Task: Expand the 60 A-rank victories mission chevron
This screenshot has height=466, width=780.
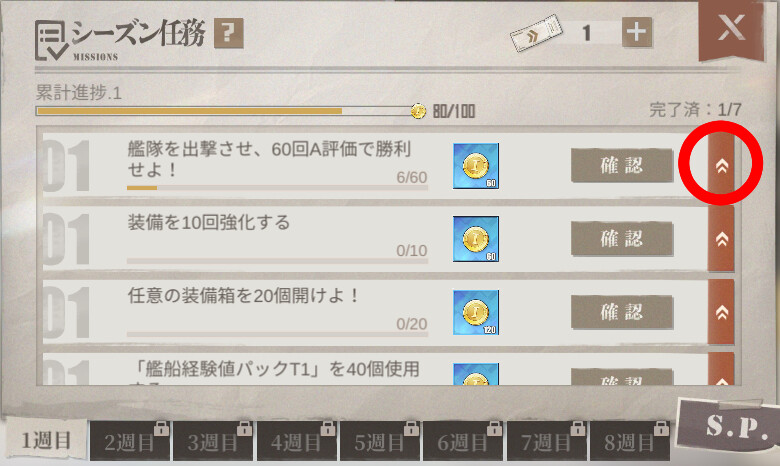Action: [x=721, y=166]
